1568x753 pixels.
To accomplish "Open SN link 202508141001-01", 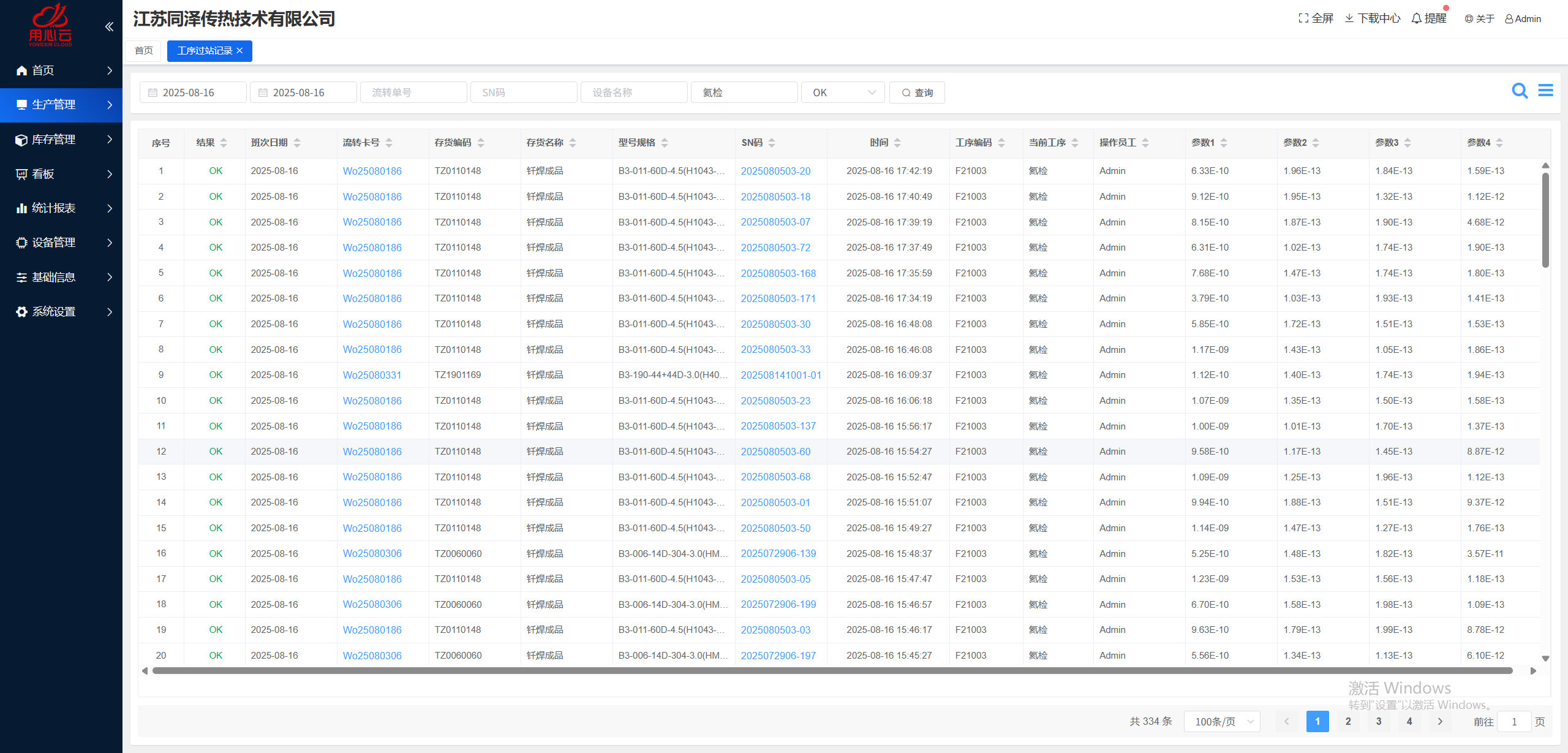I will click(781, 375).
